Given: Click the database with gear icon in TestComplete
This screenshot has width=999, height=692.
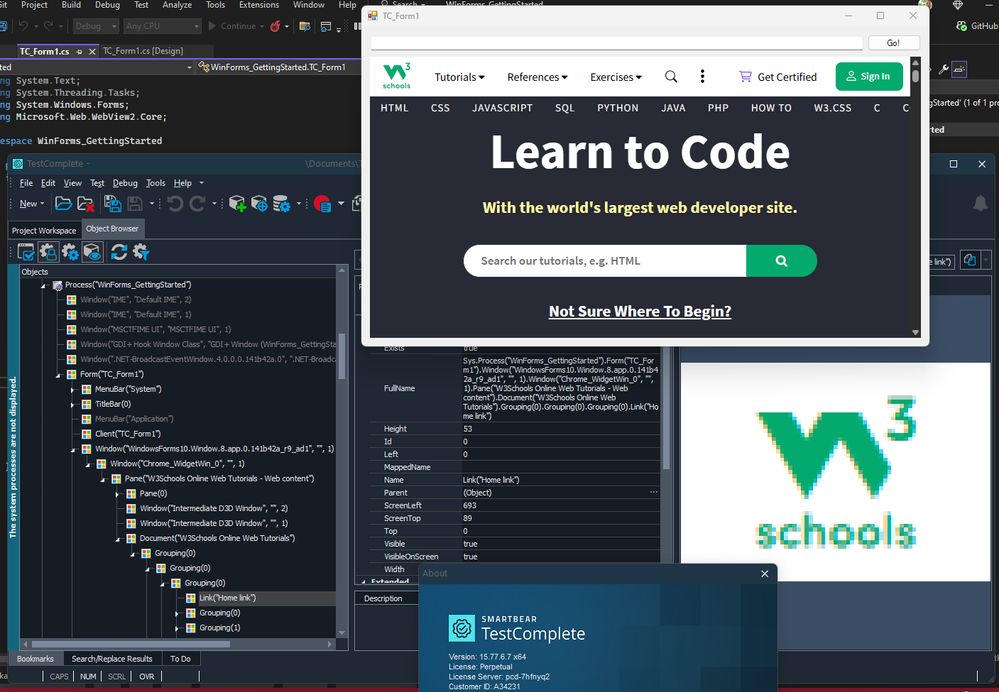Looking at the screenshot, I should click(x=282, y=203).
